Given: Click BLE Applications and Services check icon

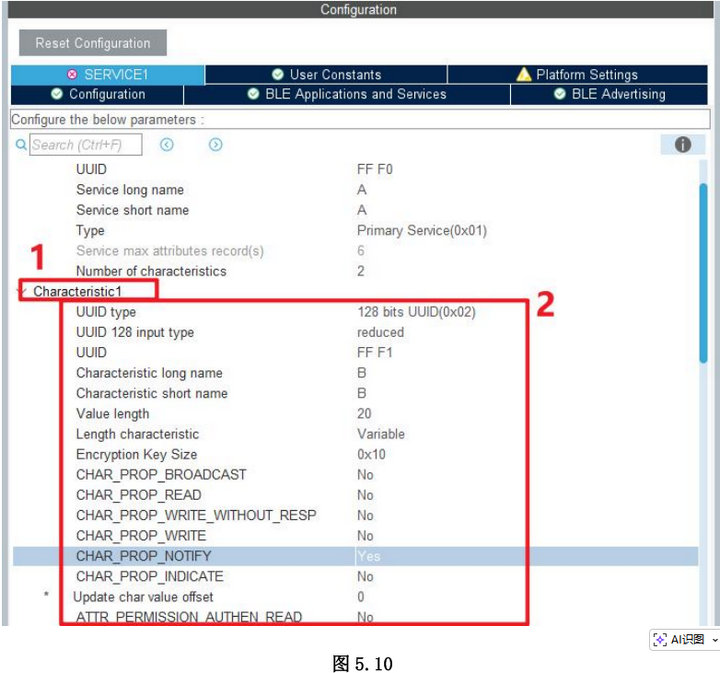Looking at the screenshot, I should [253, 94].
